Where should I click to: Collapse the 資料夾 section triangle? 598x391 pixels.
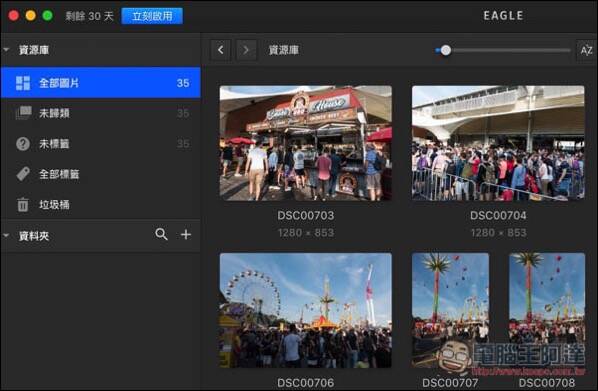(x=6, y=235)
